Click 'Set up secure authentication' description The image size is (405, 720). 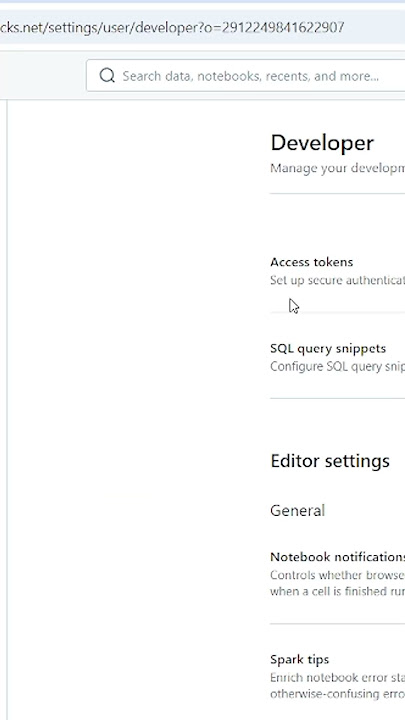[338, 280]
